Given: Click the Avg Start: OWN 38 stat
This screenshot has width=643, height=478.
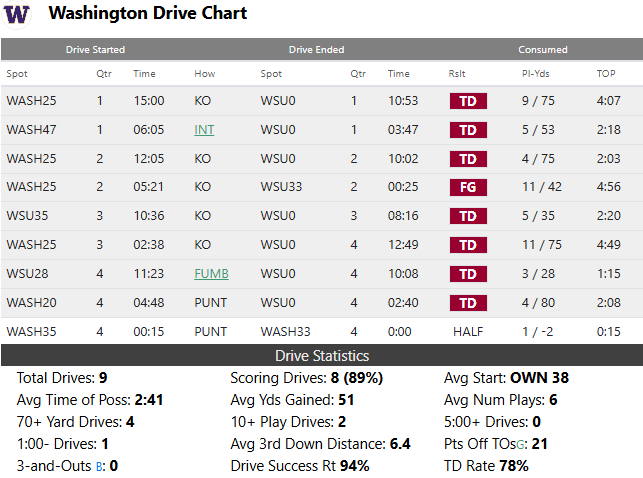Looking at the screenshot, I should pos(506,378).
